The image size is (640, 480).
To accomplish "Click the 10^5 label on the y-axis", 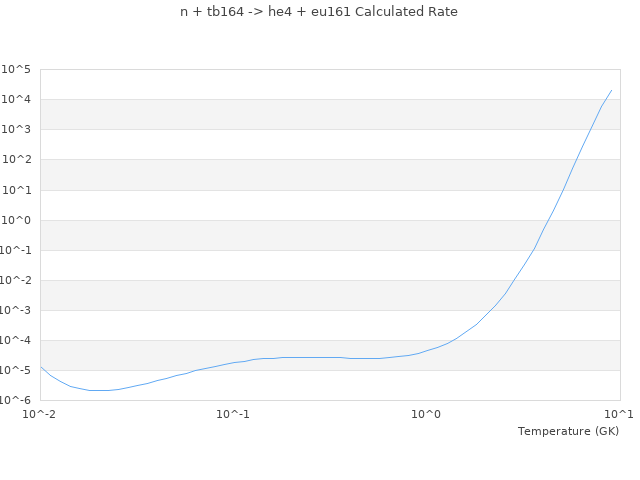I will [16, 70].
